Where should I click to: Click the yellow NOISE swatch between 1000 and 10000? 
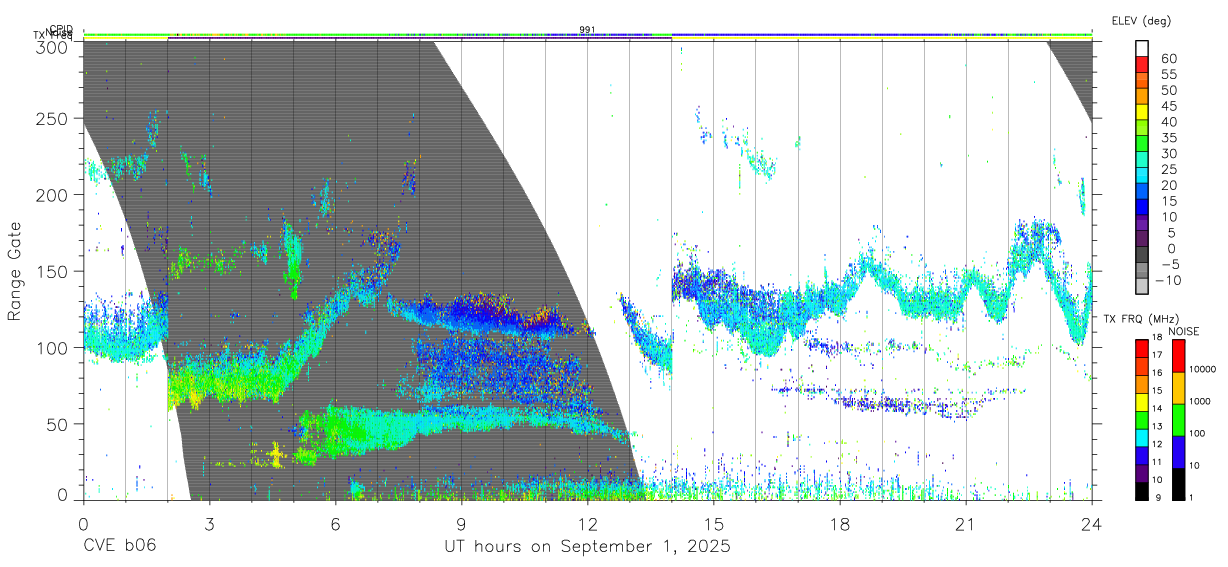pos(1178,387)
